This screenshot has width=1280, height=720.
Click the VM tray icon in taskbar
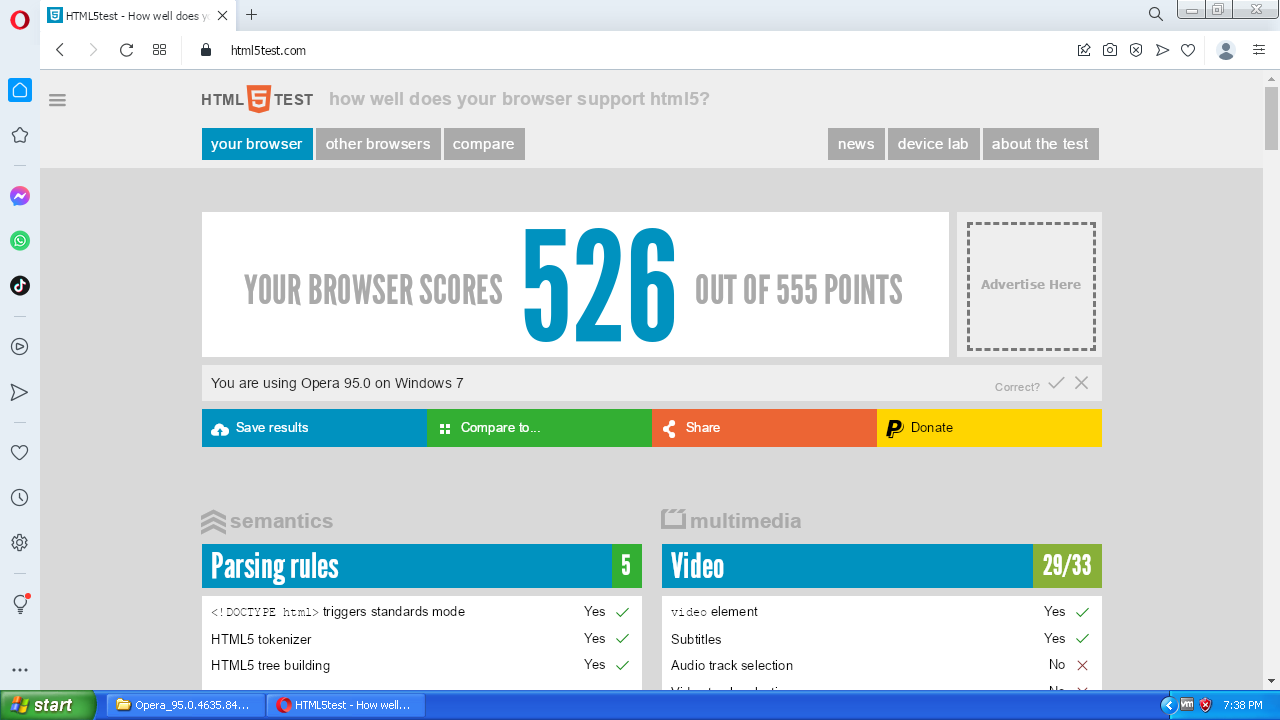coord(1187,705)
